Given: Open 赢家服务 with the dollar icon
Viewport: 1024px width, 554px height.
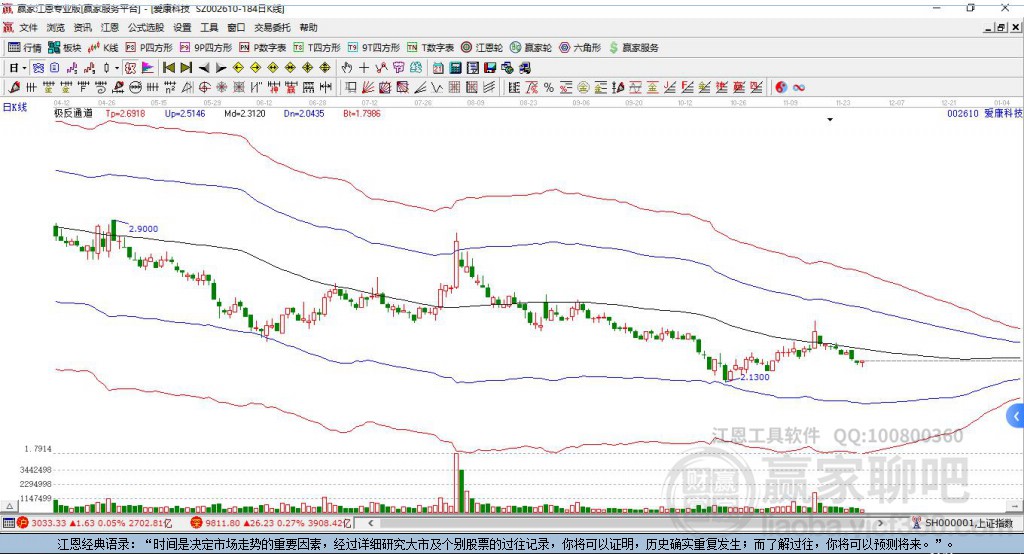Looking at the screenshot, I should [x=634, y=48].
